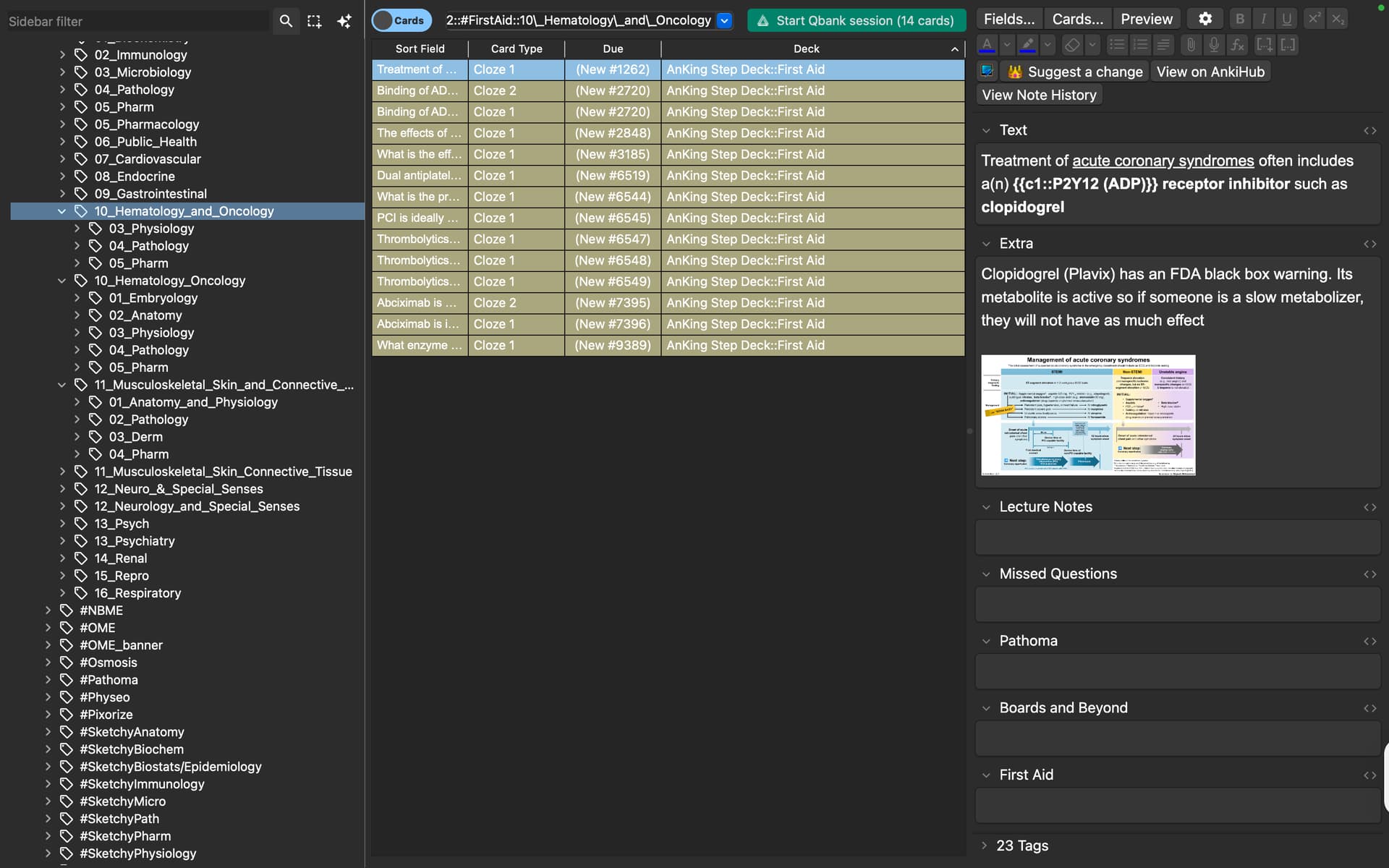The width and height of the screenshot is (1389, 868).
Task: Sort by the Sort Field column header
Action: (420, 48)
